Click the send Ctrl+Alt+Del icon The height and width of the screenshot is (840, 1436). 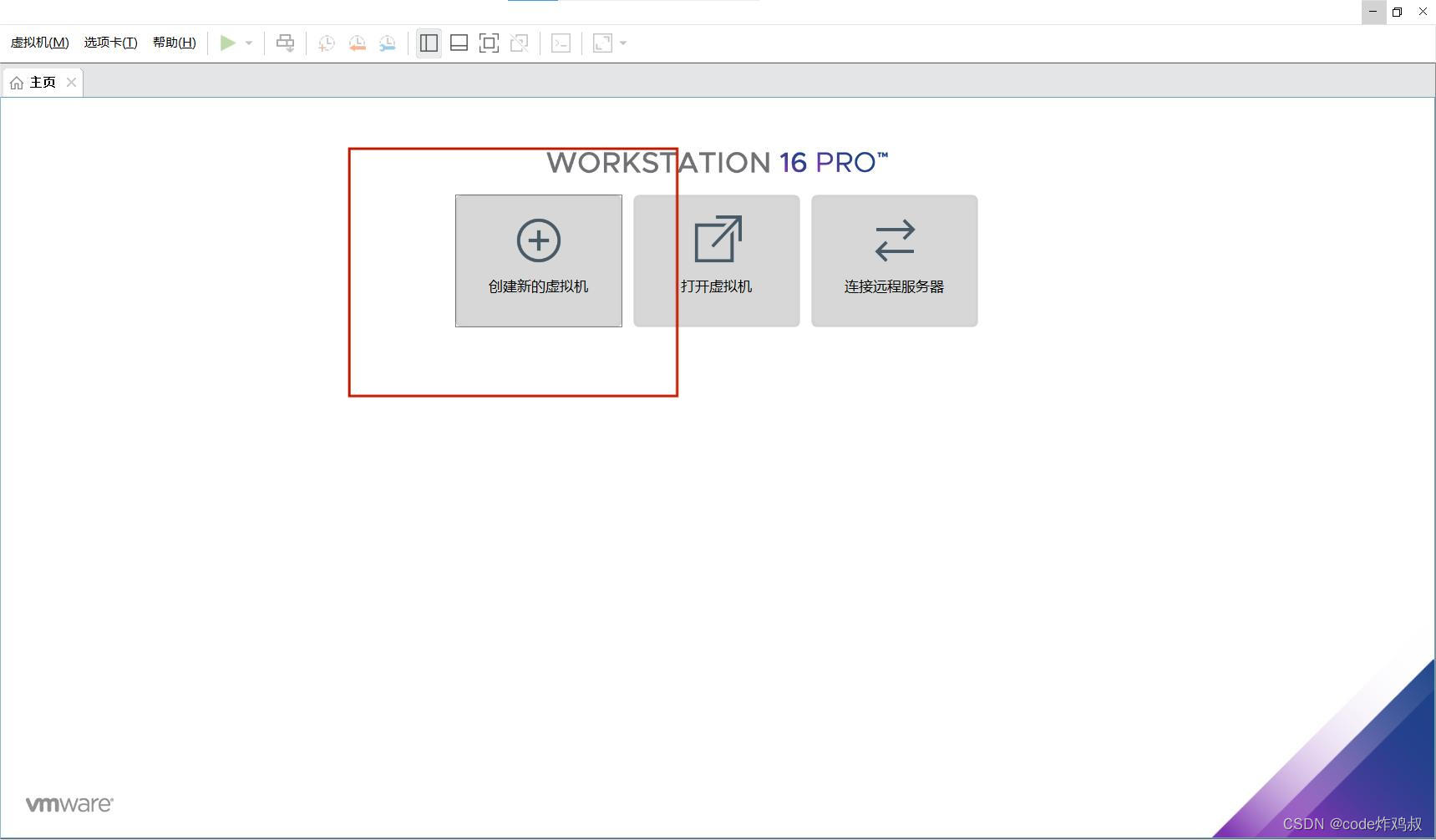click(286, 43)
